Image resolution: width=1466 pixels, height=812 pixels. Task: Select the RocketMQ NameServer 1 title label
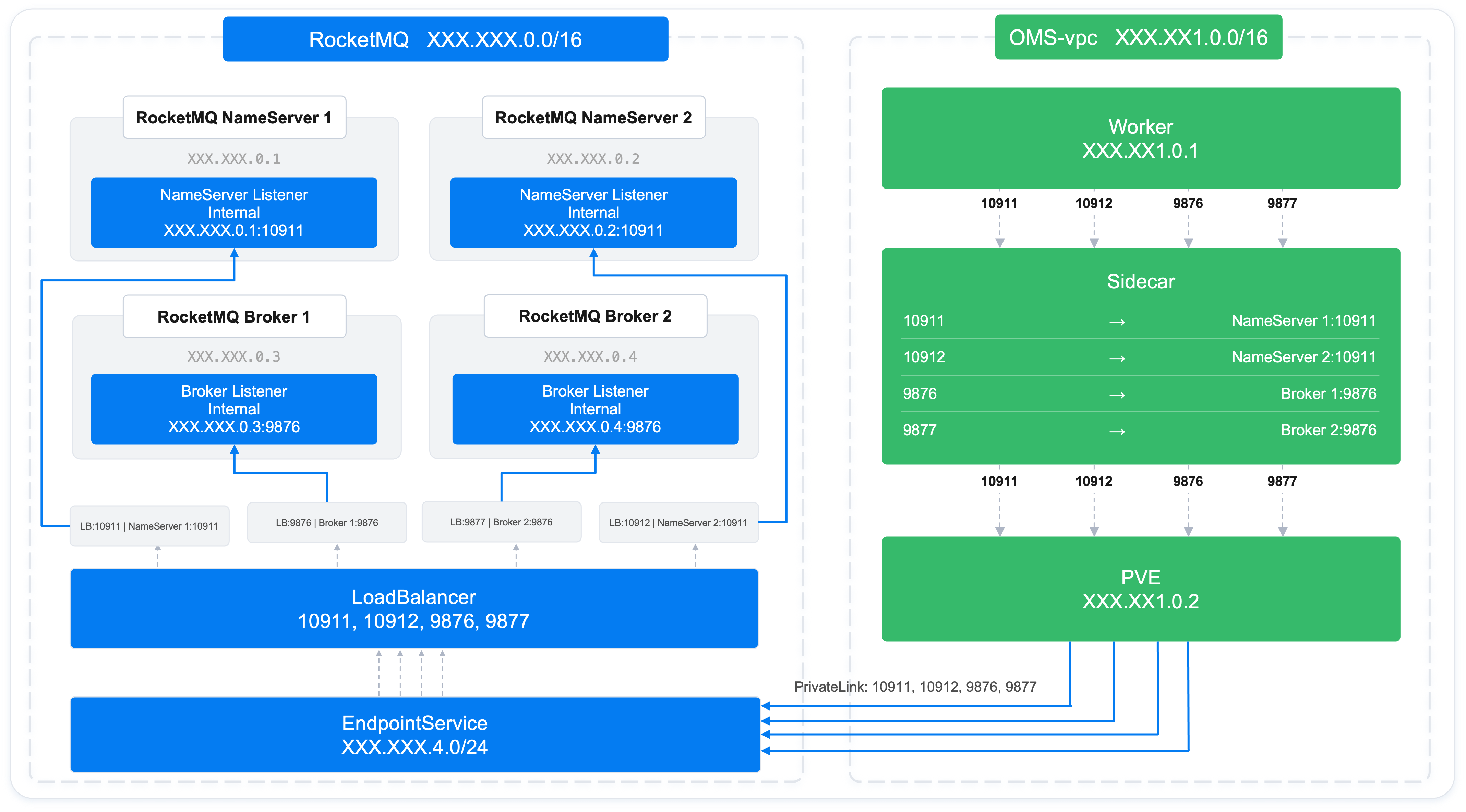234,117
